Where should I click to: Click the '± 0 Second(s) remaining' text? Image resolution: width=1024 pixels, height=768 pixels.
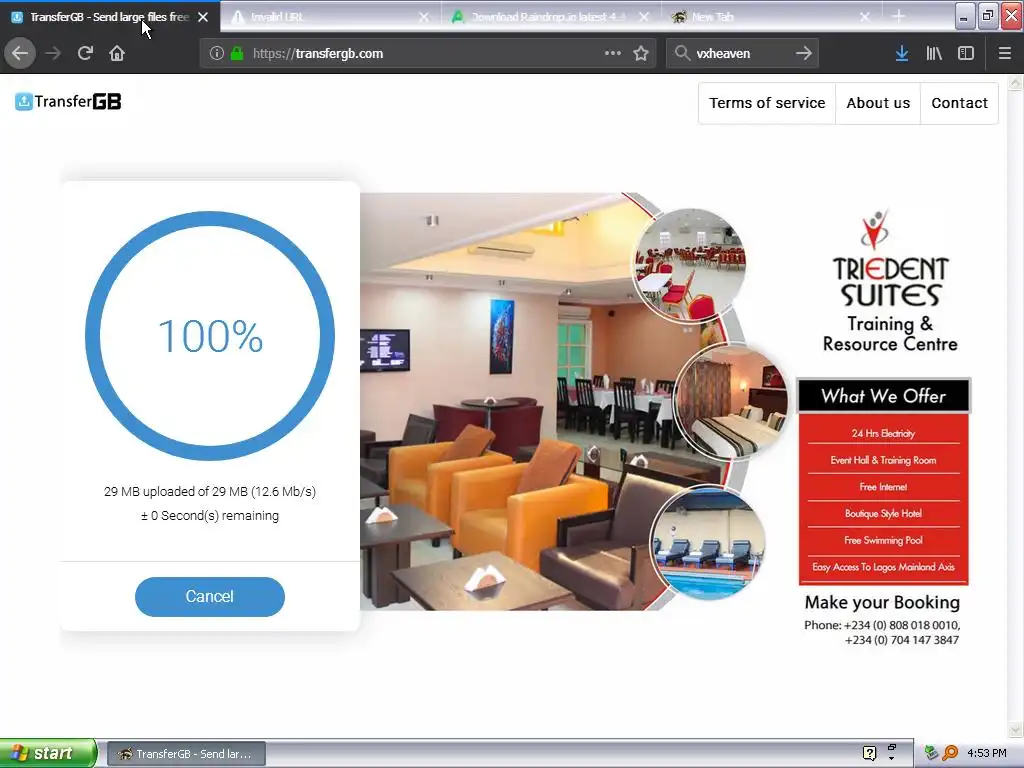(x=210, y=515)
